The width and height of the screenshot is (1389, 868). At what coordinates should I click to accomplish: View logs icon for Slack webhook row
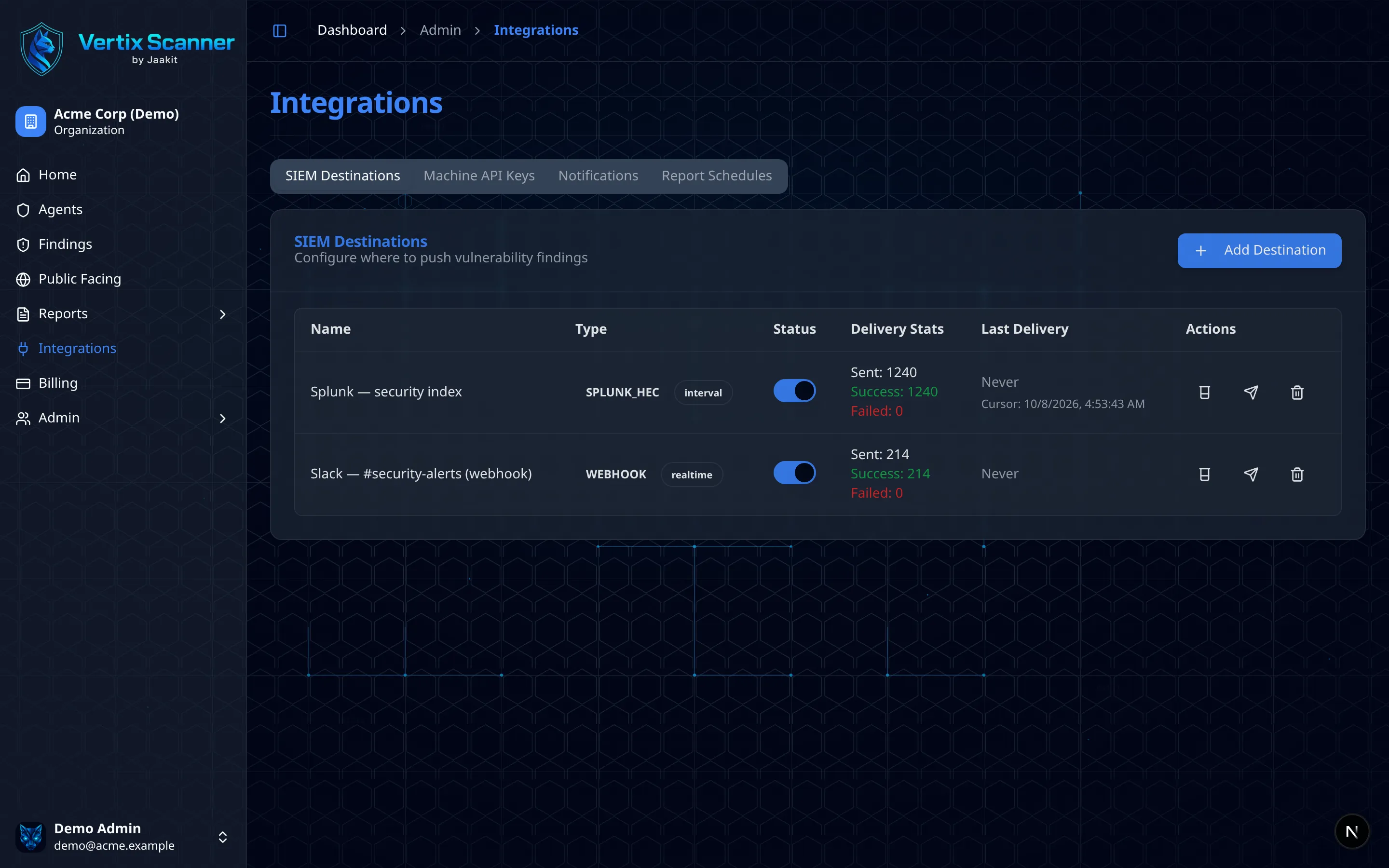pos(1204,474)
